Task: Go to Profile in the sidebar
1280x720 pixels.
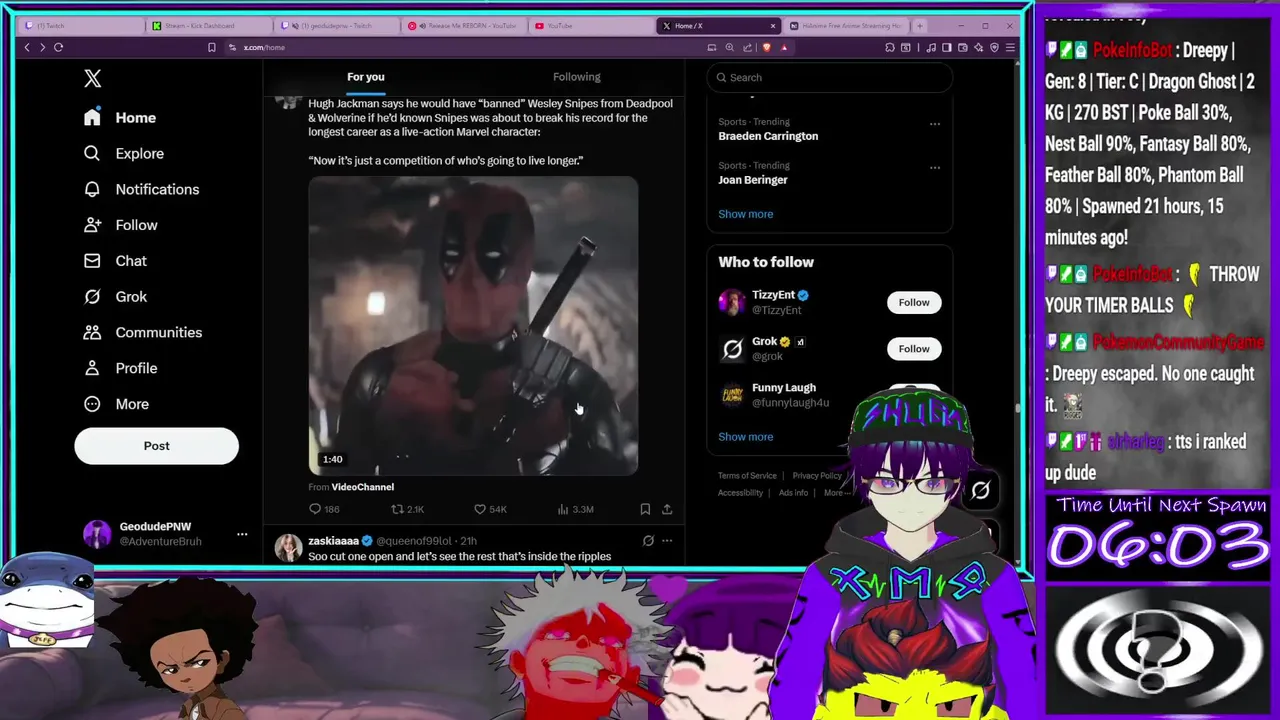Action: (120, 368)
